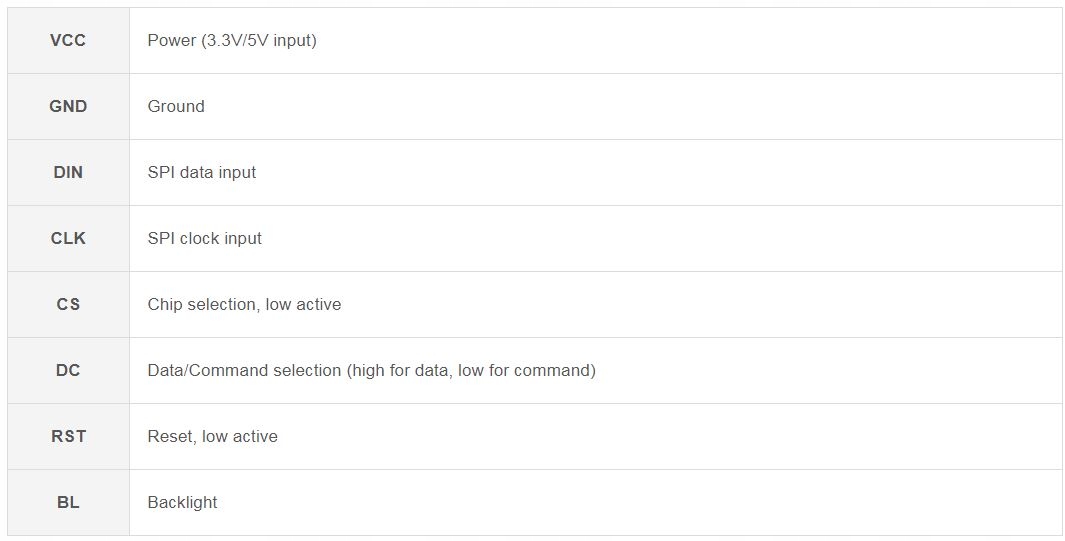Select the CLK pin name cell
Screen dimensions: 1065x541
pos(68,239)
